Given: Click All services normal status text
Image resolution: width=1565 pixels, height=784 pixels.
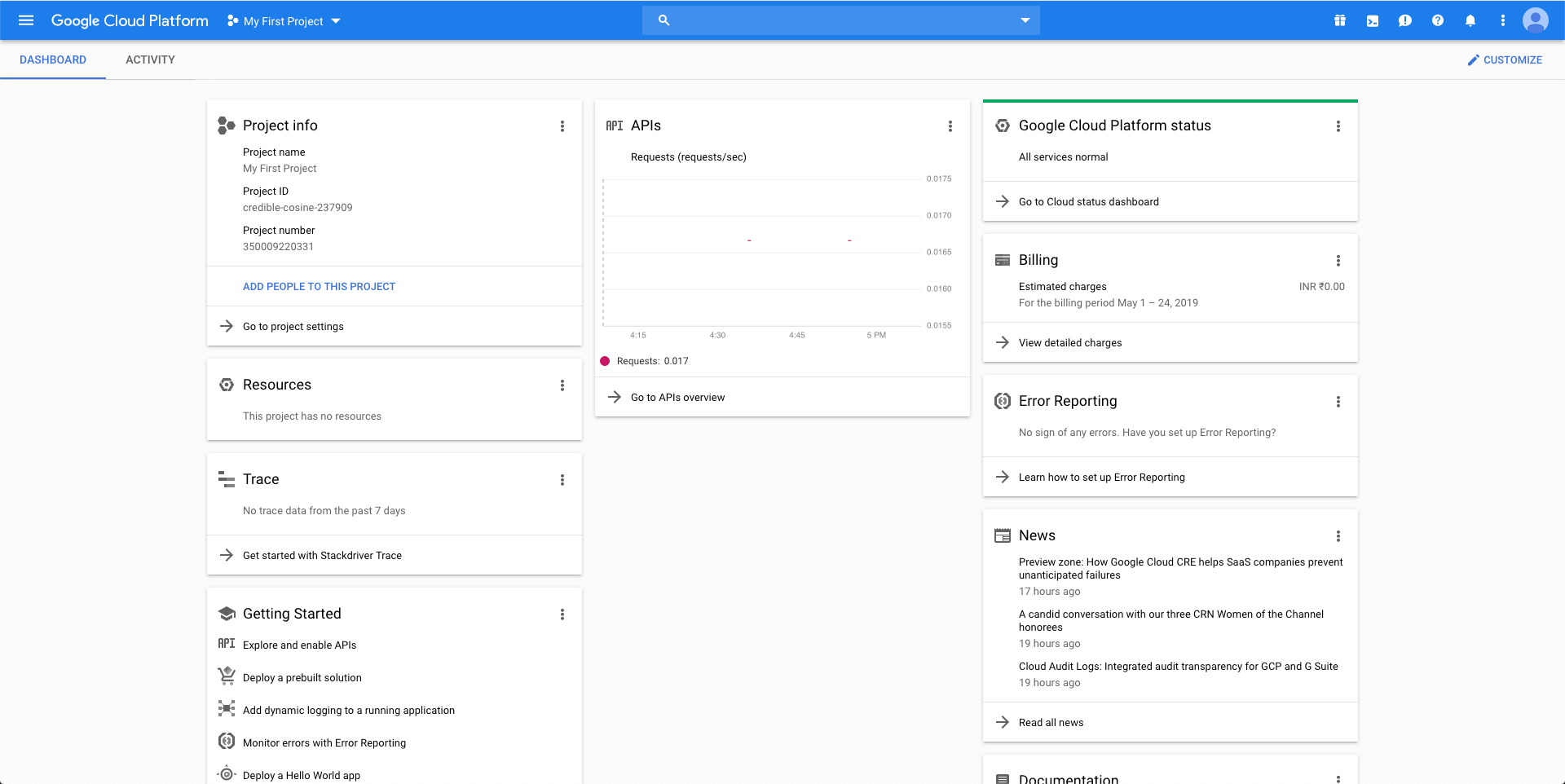Looking at the screenshot, I should coord(1063,157).
